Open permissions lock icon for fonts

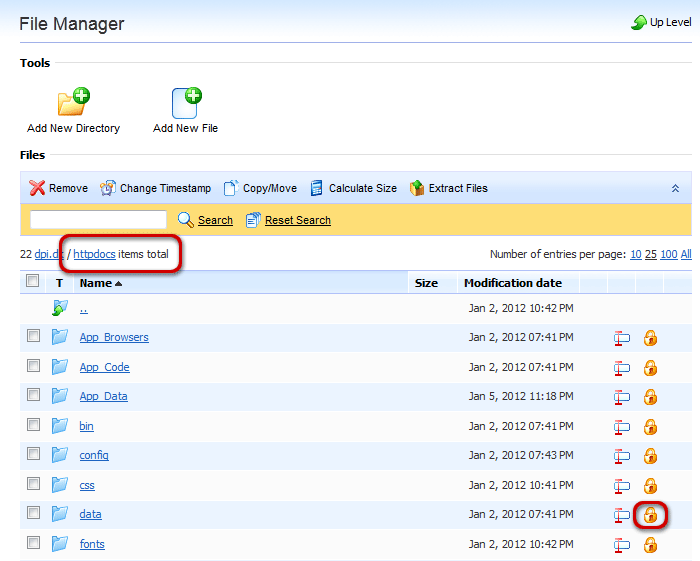pos(650,545)
